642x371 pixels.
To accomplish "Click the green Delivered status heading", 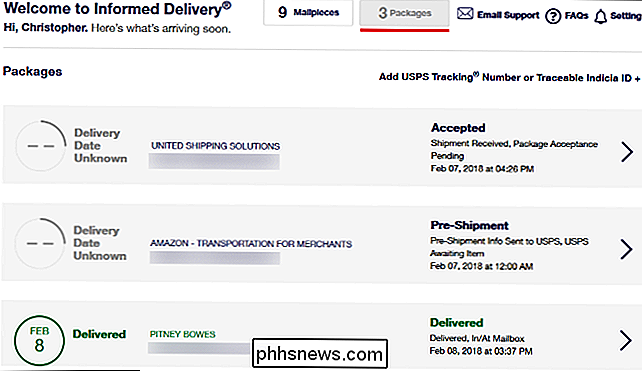I will pyautogui.click(x=457, y=323).
